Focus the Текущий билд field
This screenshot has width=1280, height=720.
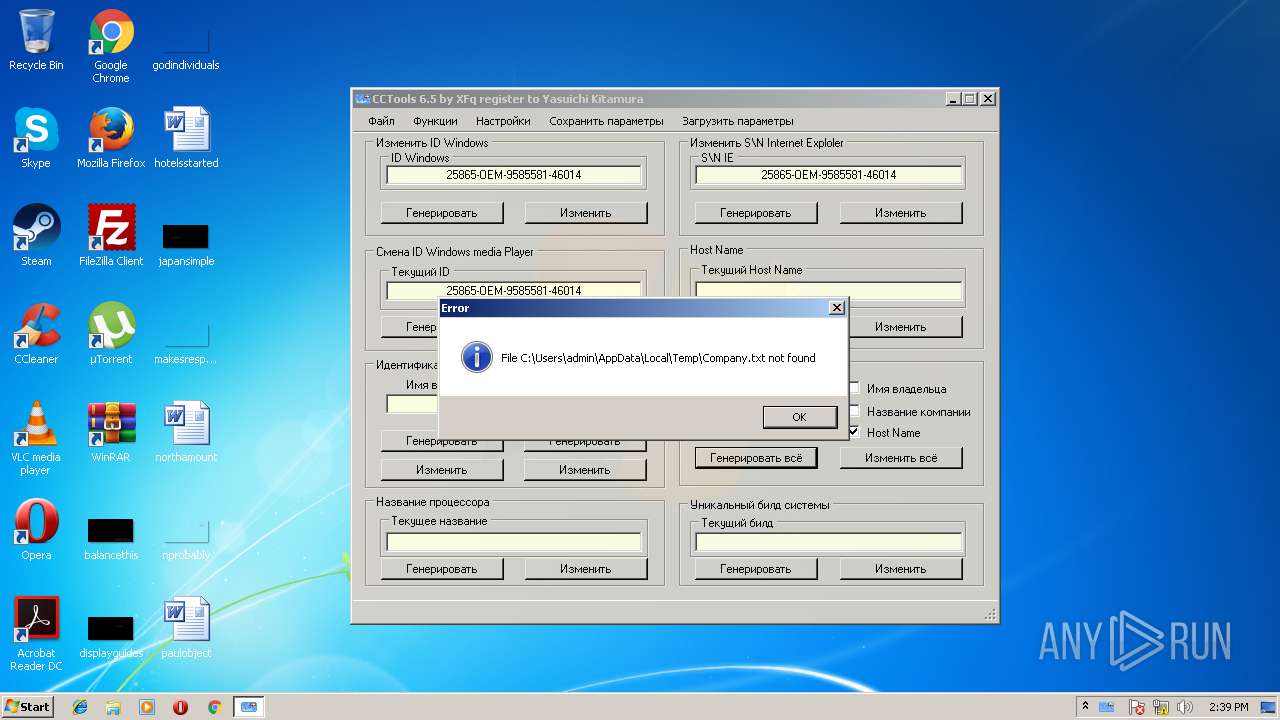[828, 542]
